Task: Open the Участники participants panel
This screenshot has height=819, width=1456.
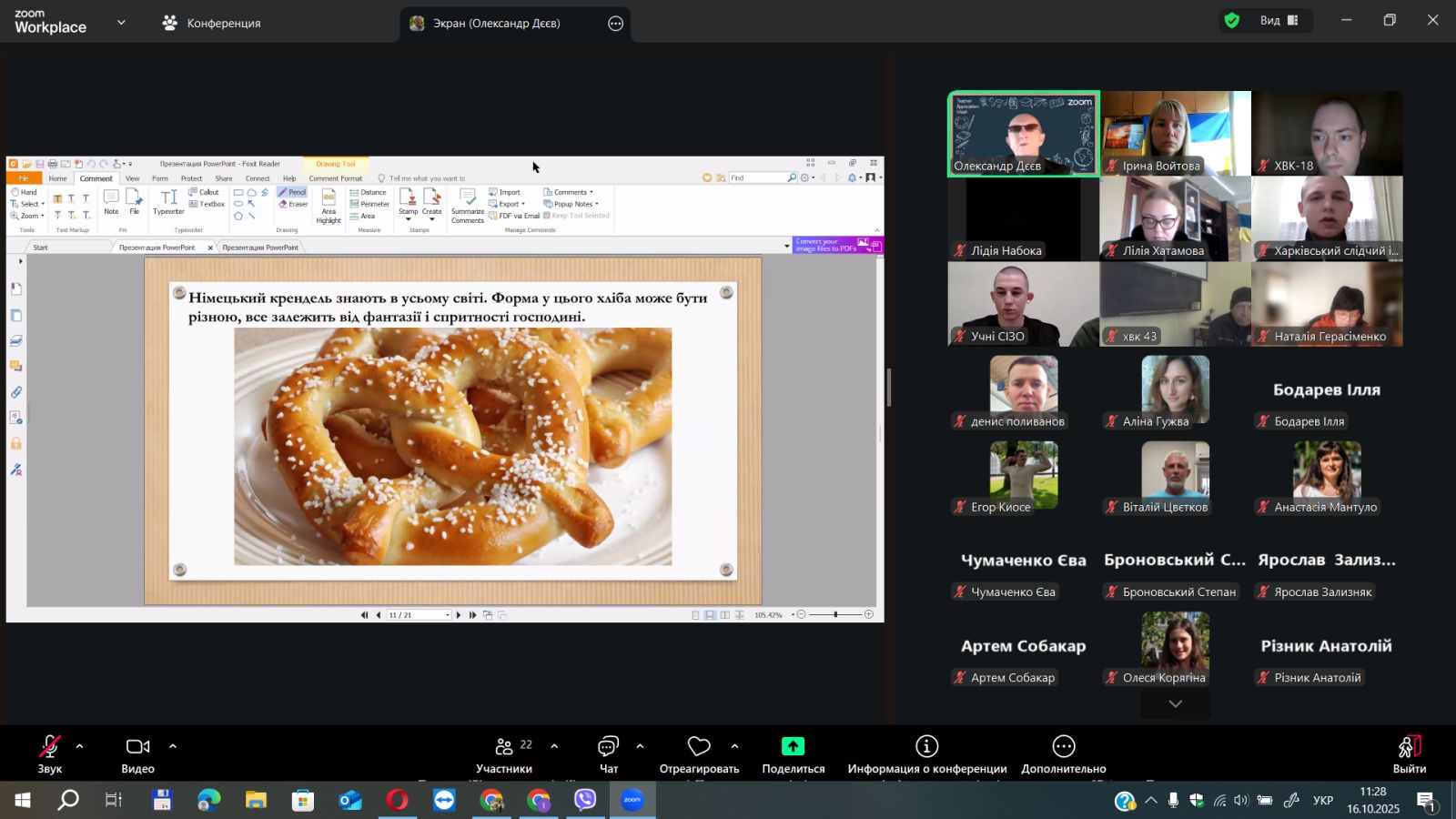Action: [x=503, y=754]
